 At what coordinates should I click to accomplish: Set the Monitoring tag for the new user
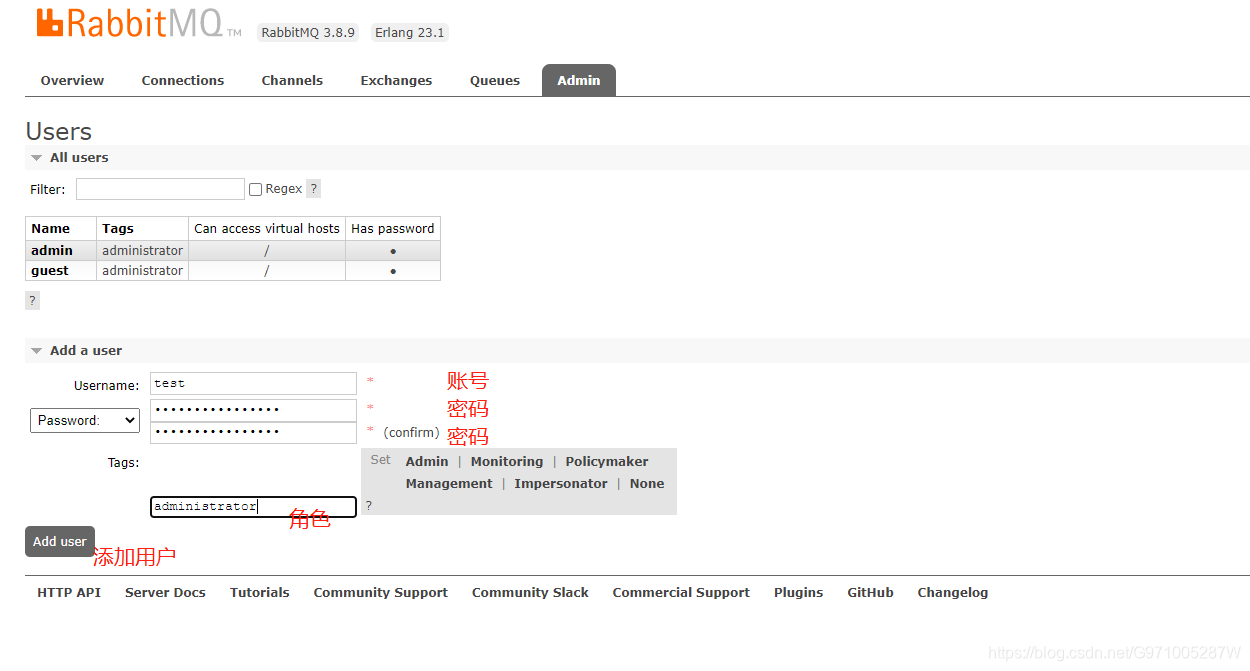point(506,461)
